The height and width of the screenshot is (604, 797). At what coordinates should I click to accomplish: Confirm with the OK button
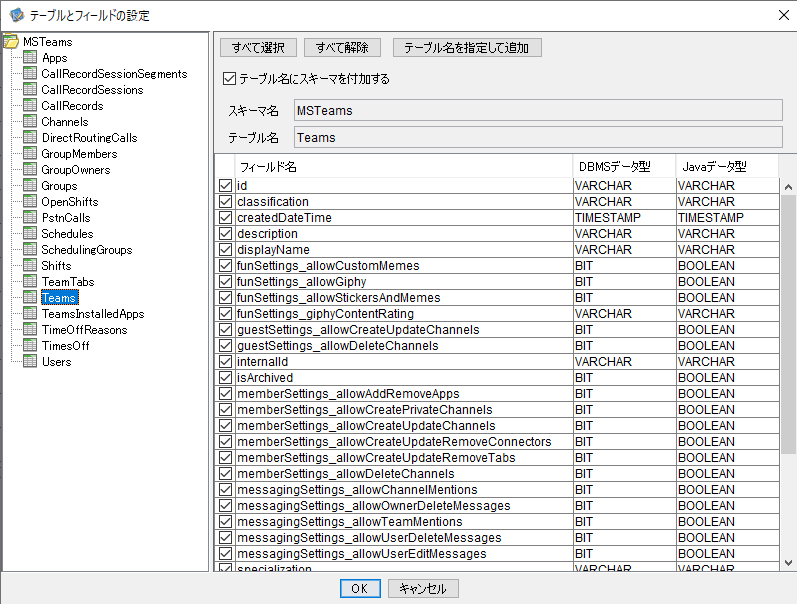[360, 588]
